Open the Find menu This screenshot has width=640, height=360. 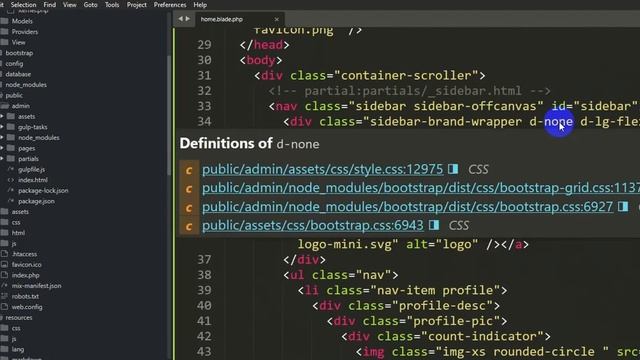click(49, 5)
